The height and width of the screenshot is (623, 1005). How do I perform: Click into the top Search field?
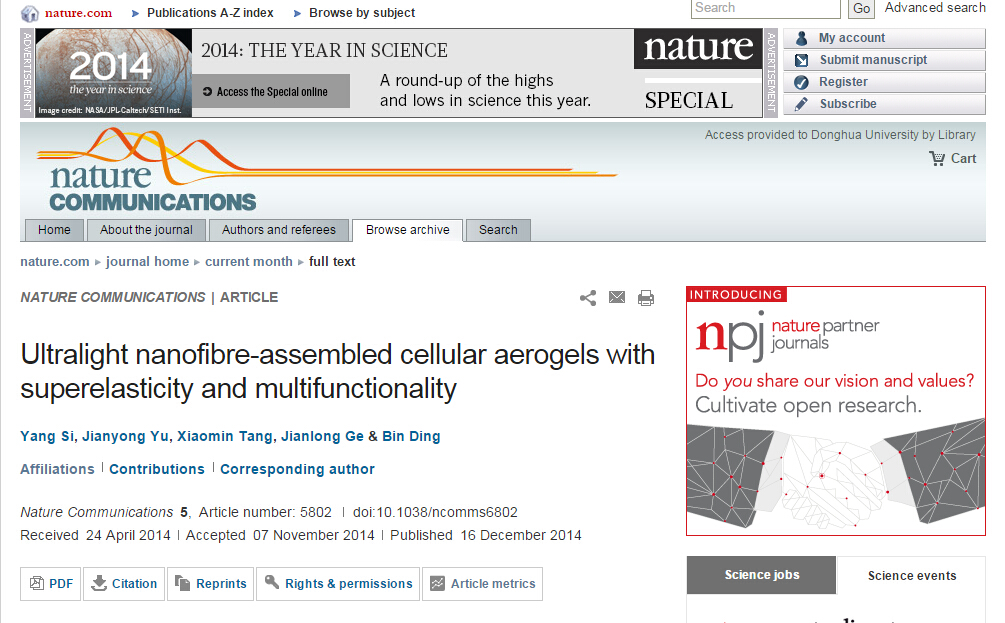coord(765,8)
